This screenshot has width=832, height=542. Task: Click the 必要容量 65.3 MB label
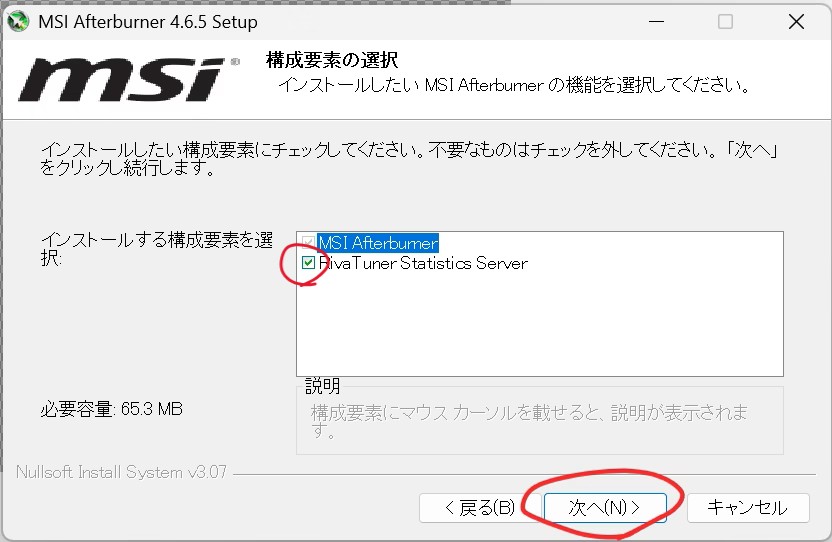[x=111, y=409]
